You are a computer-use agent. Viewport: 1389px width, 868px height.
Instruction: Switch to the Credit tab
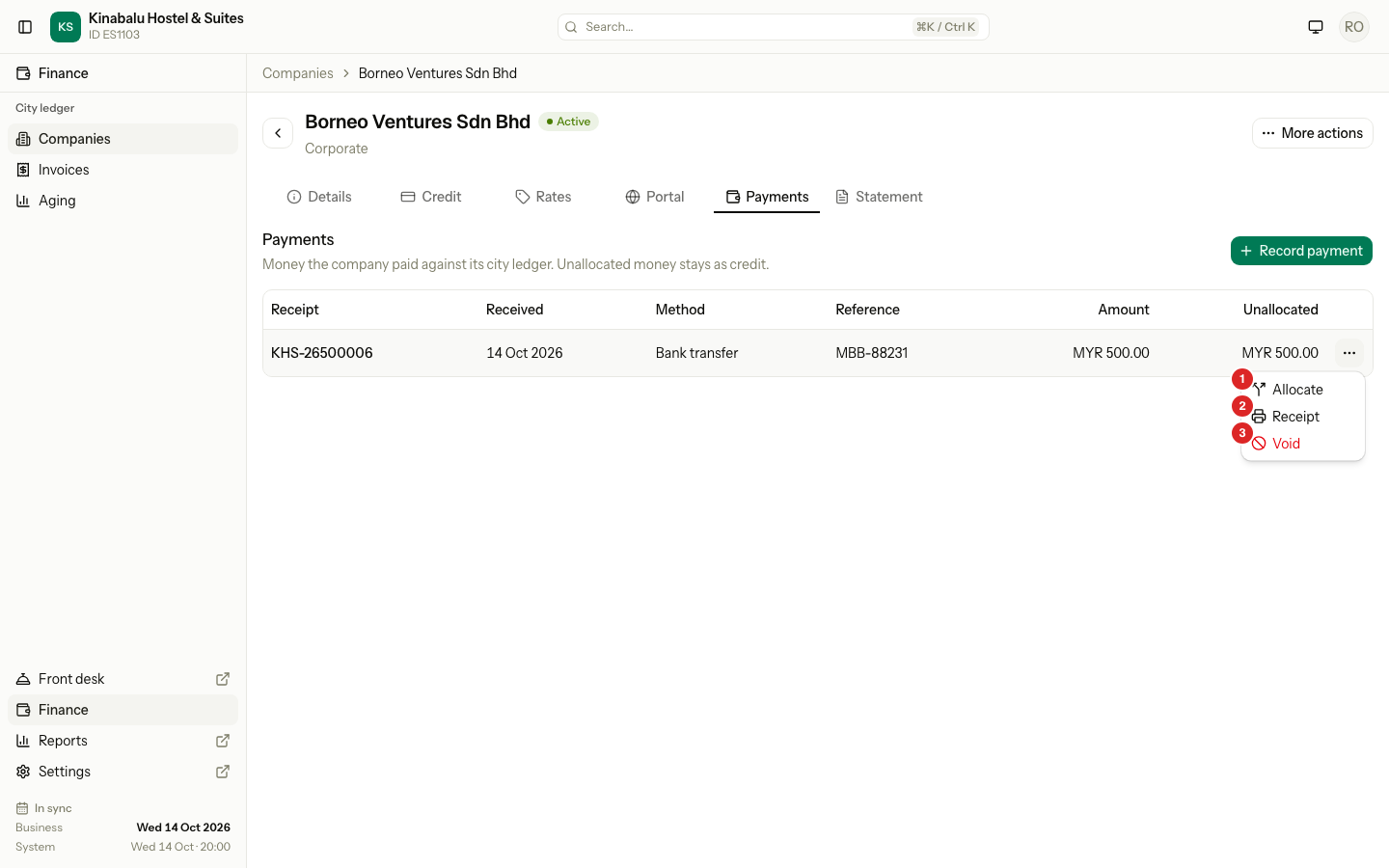[x=431, y=197]
